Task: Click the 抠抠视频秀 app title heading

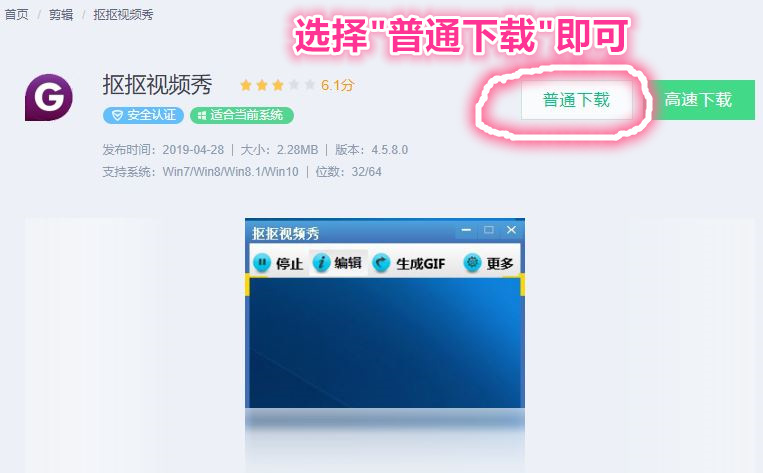Action: click(157, 85)
